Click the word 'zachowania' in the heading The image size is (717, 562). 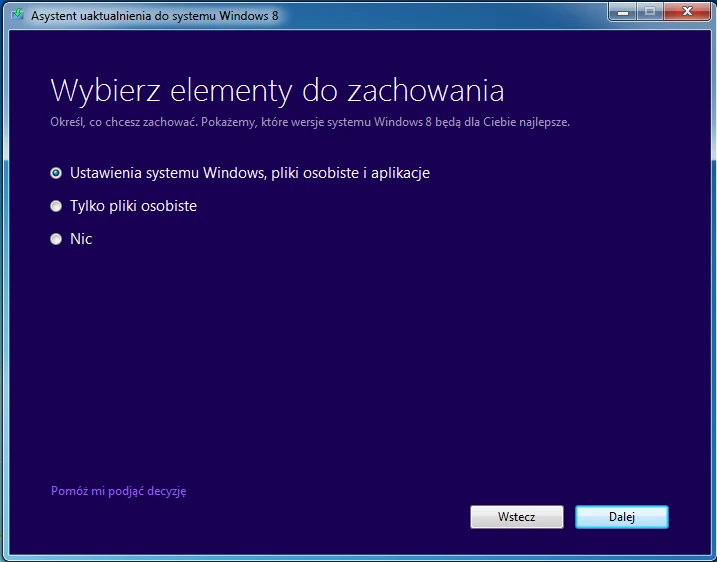coord(426,91)
